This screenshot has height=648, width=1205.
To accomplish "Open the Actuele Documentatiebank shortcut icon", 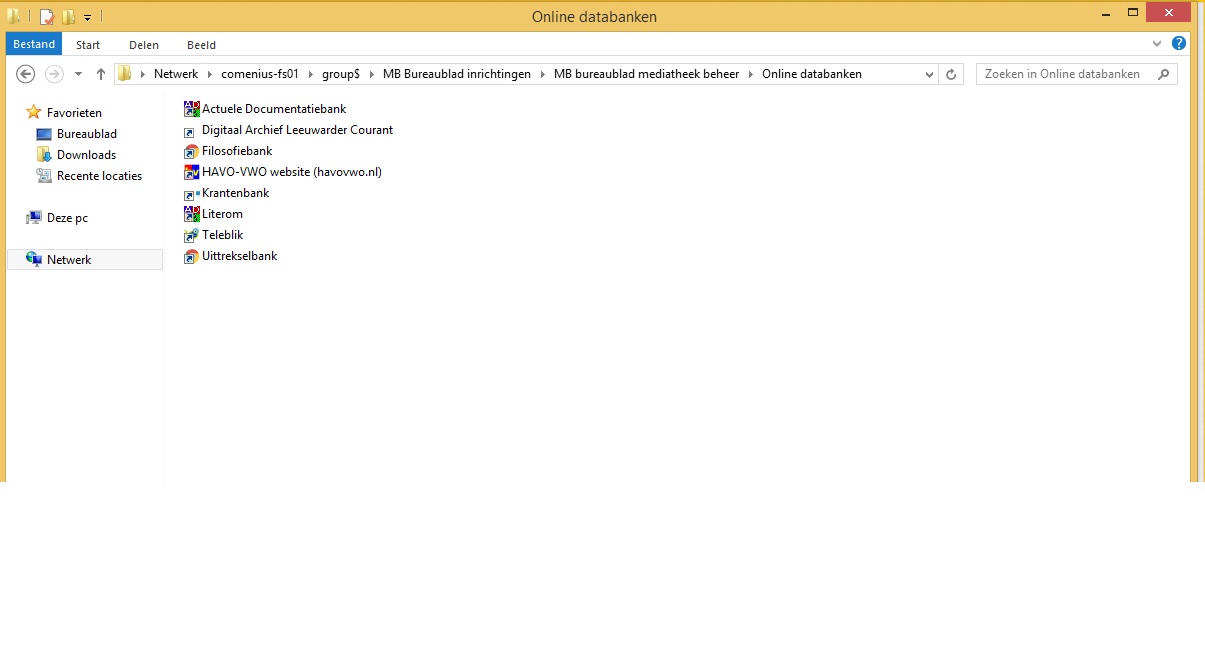I will coord(192,109).
